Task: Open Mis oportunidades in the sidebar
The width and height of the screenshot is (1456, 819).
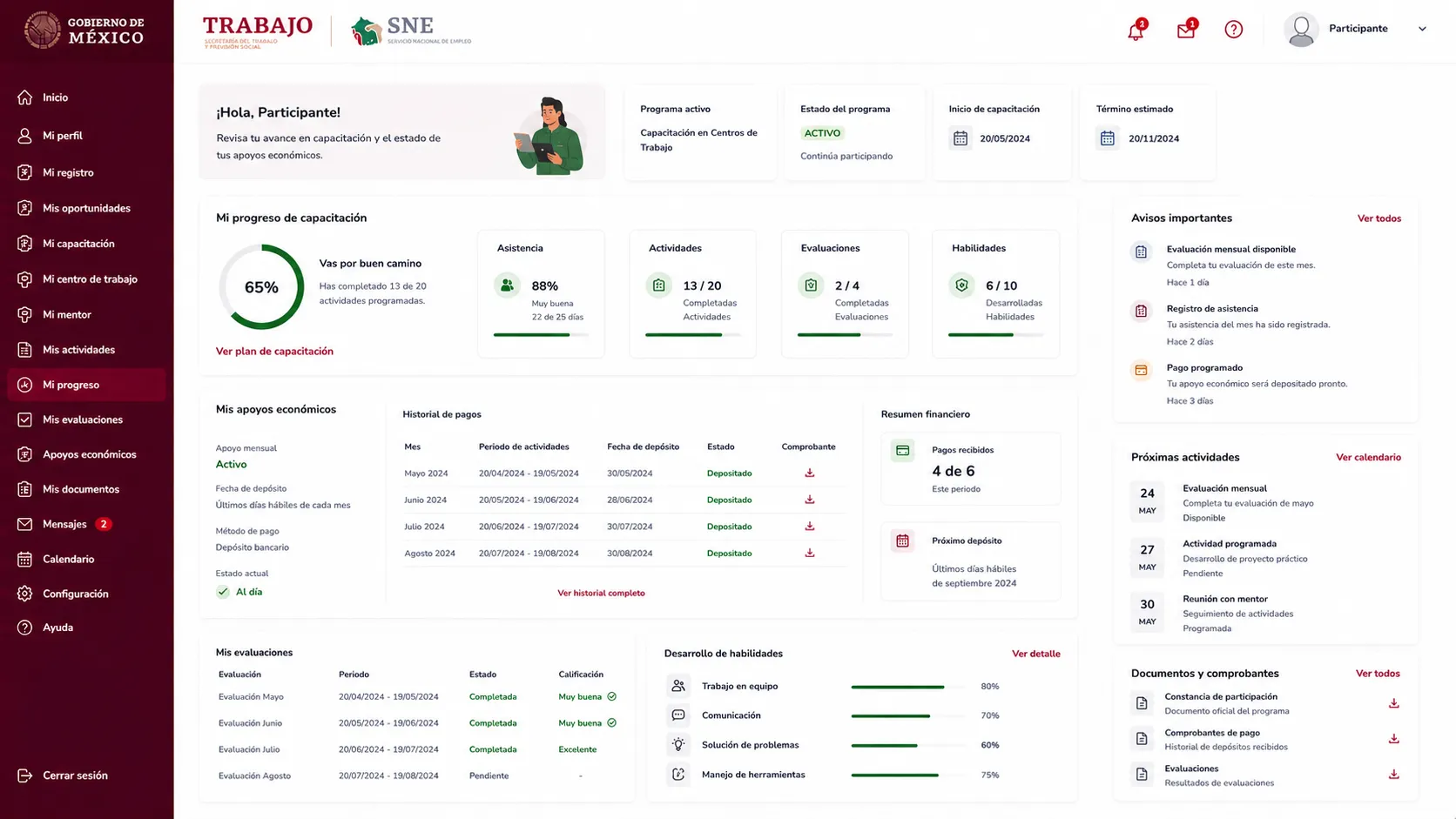Action: [x=86, y=208]
